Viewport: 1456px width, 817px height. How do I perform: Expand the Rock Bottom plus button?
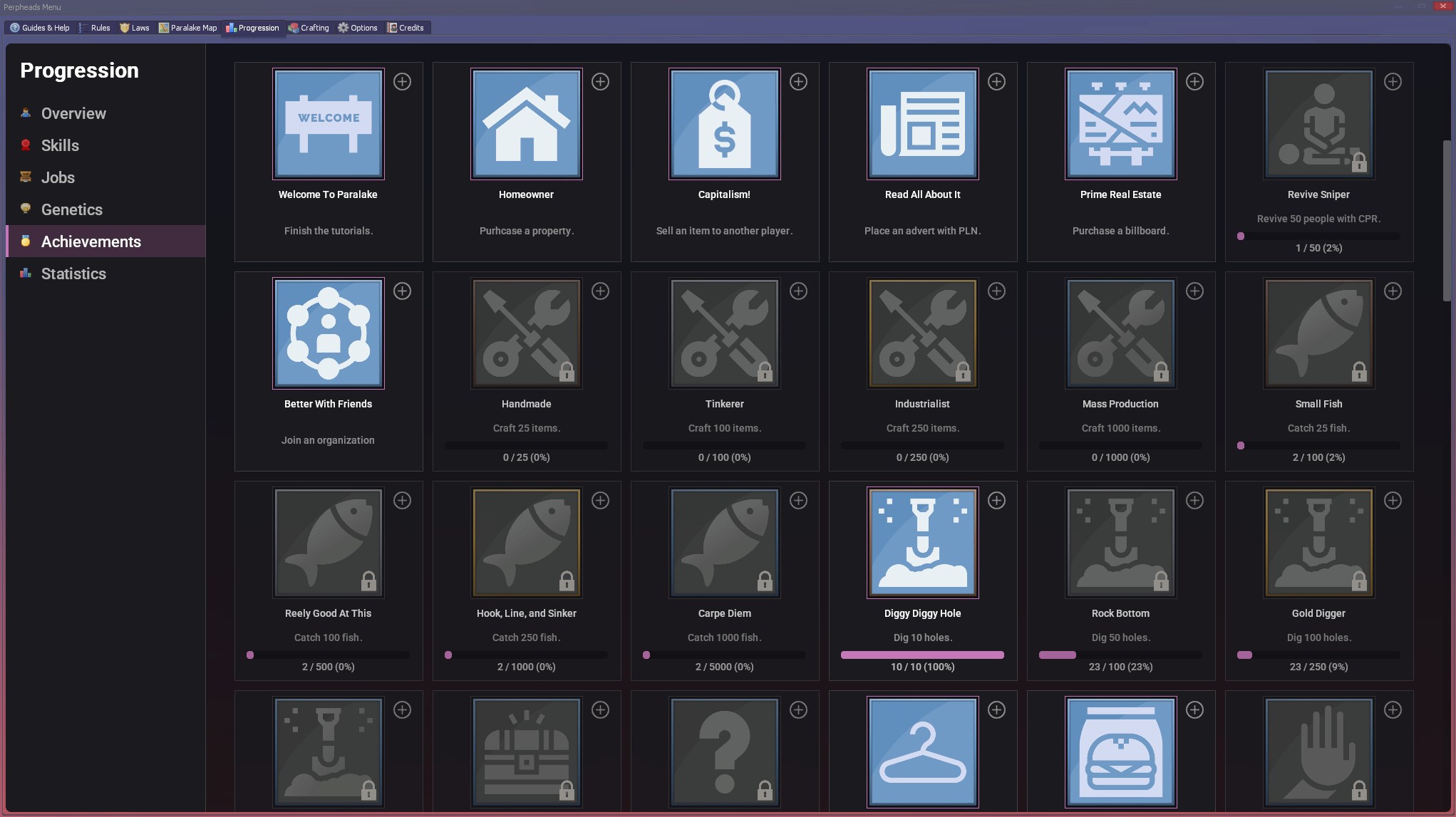pos(1195,501)
